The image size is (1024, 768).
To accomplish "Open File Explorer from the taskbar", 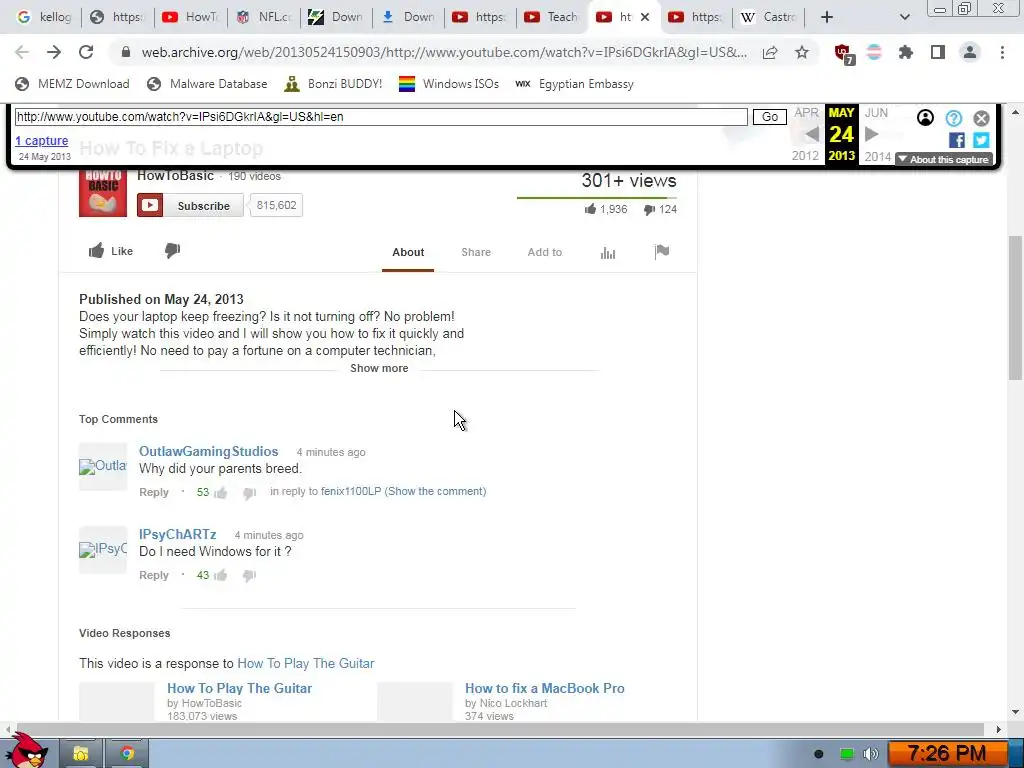I will tap(81, 754).
